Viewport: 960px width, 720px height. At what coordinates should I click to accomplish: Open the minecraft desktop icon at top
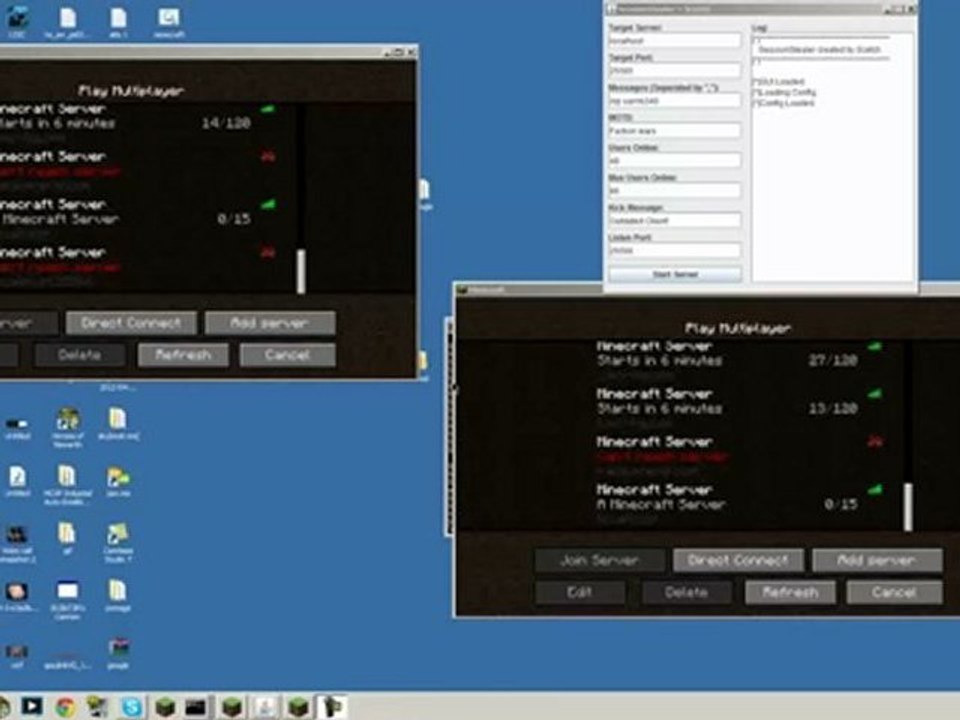pos(169,23)
